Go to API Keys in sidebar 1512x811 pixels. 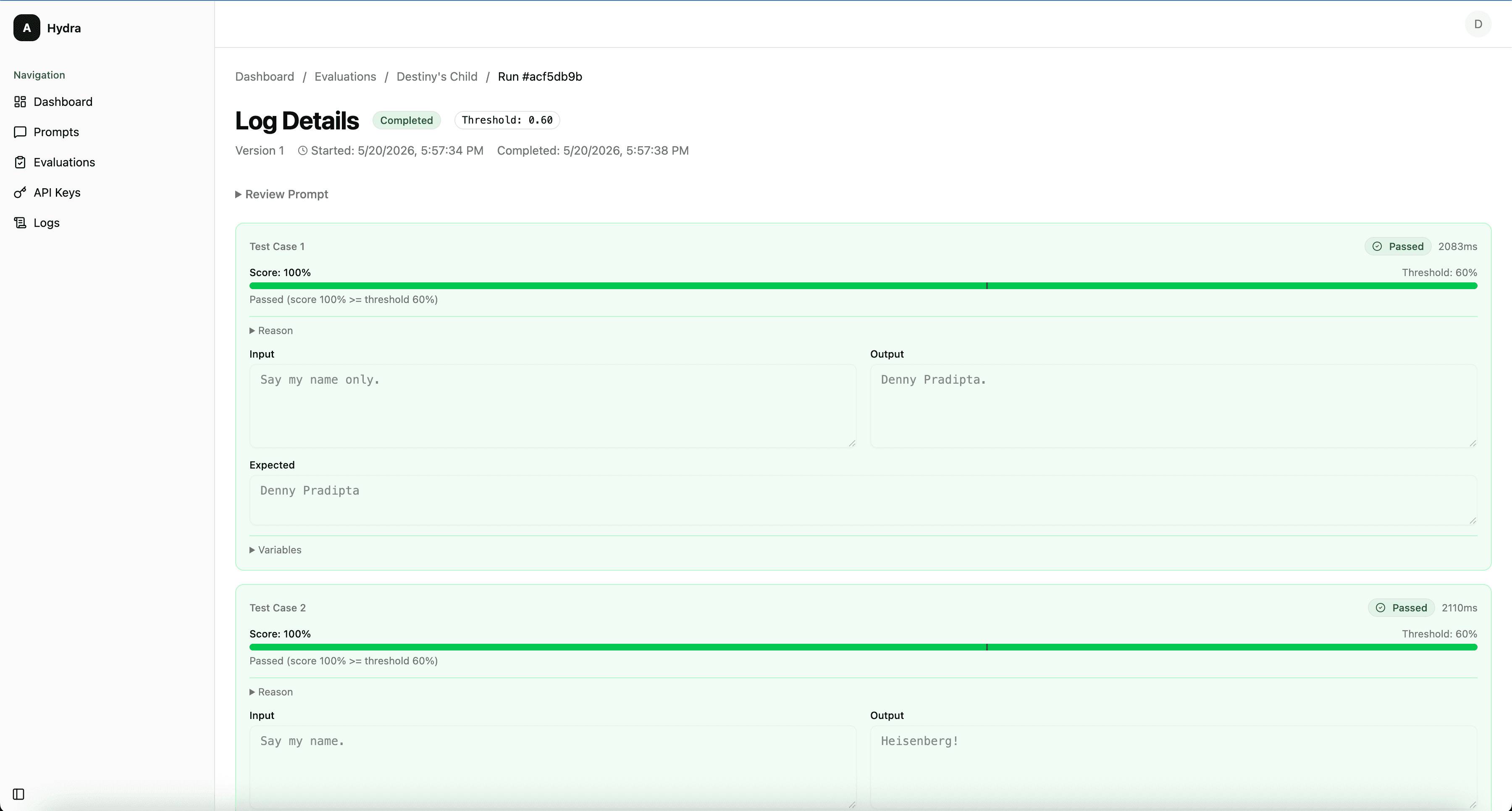point(57,192)
